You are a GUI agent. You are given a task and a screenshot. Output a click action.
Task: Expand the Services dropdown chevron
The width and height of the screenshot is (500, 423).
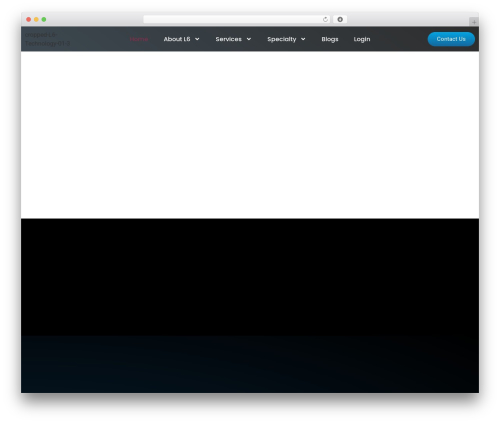(x=249, y=39)
